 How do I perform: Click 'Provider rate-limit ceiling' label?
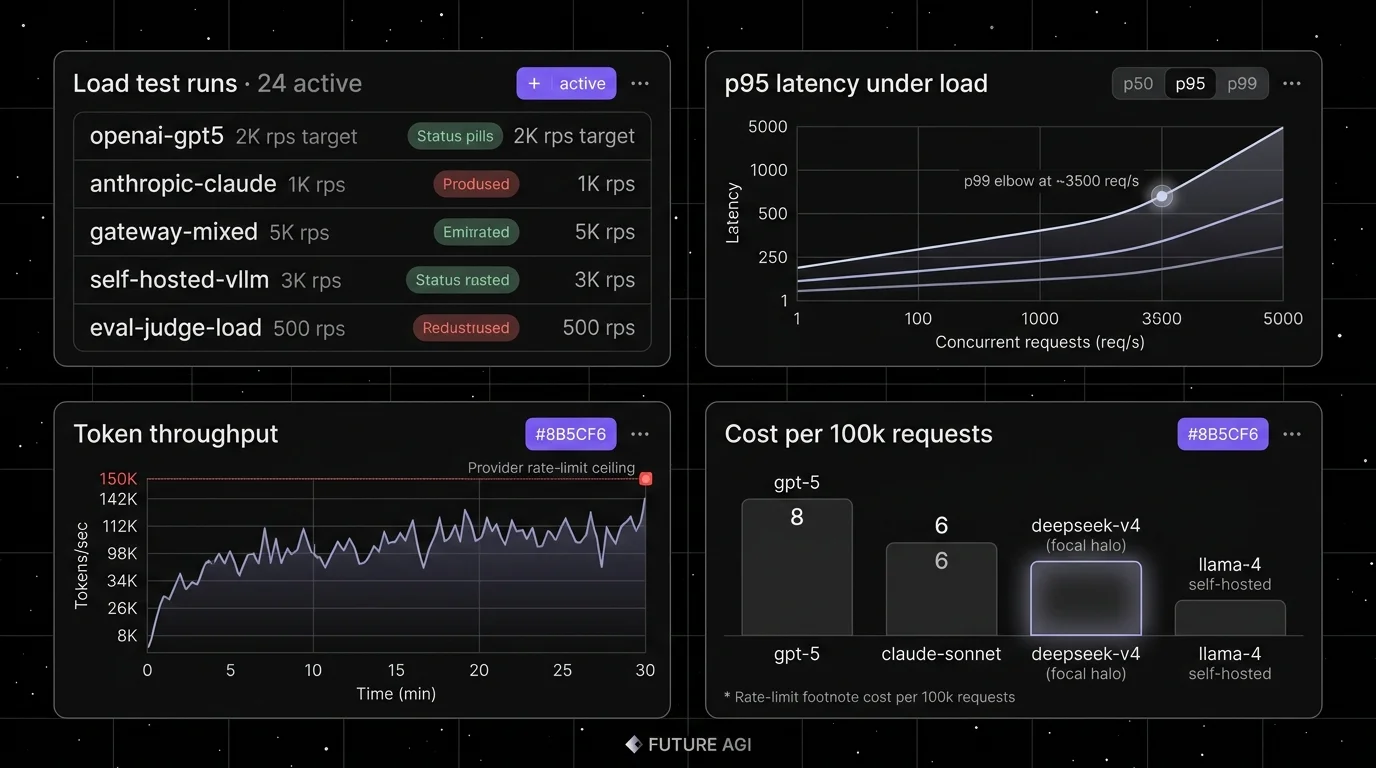pyautogui.click(x=551, y=468)
